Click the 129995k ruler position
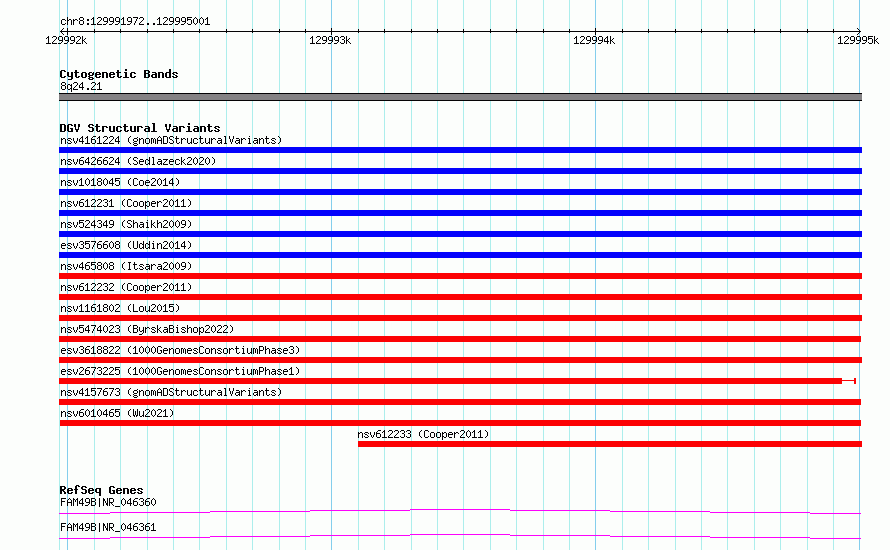Viewport: 890px width, 550px height. [x=858, y=40]
